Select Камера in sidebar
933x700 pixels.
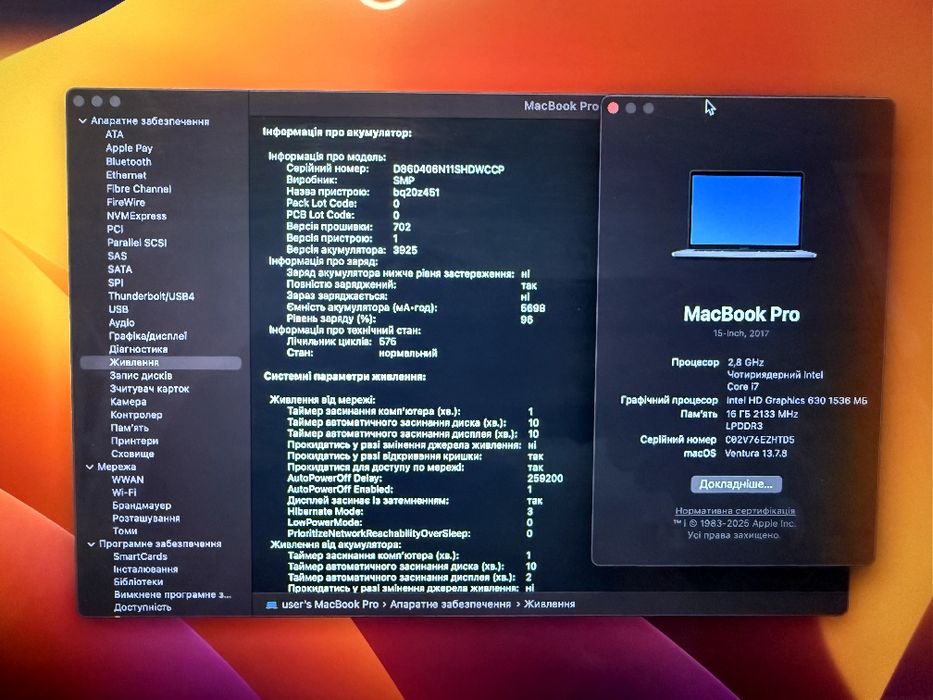pyautogui.click(x=128, y=402)
